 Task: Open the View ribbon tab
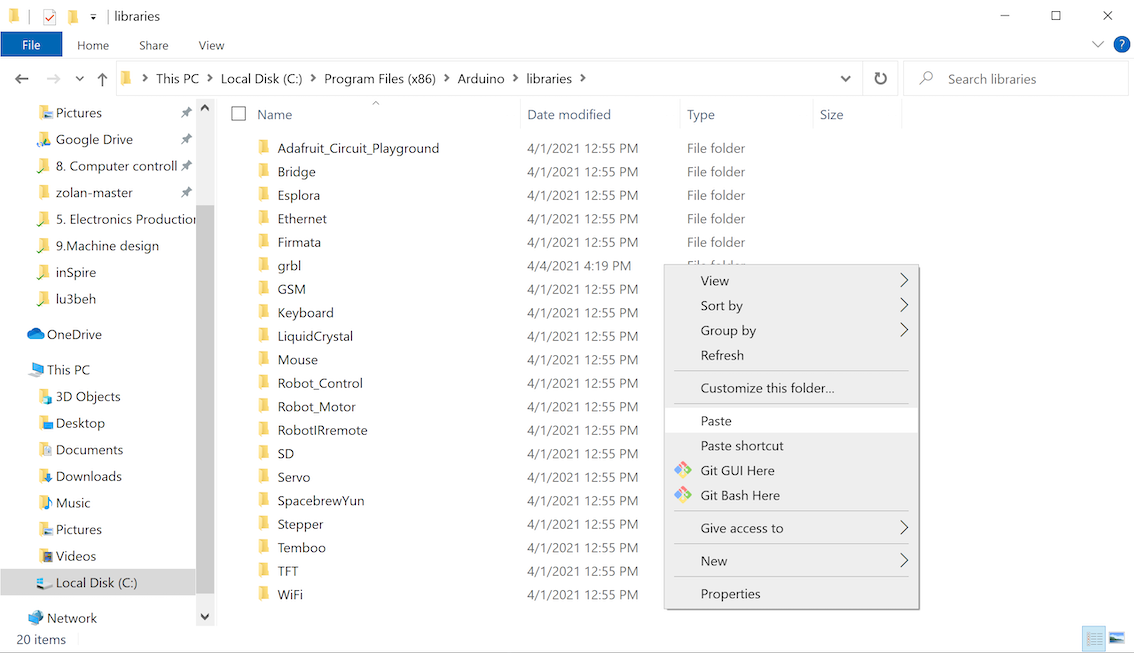[x=211, y=45]
